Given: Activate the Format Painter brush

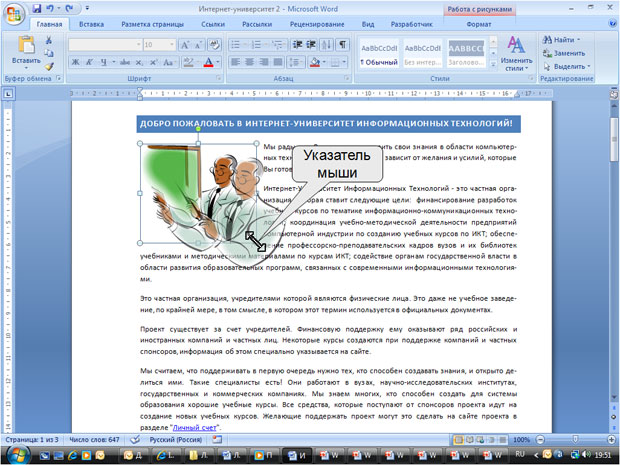Looking at the screenshot, I should coord(49,66).
